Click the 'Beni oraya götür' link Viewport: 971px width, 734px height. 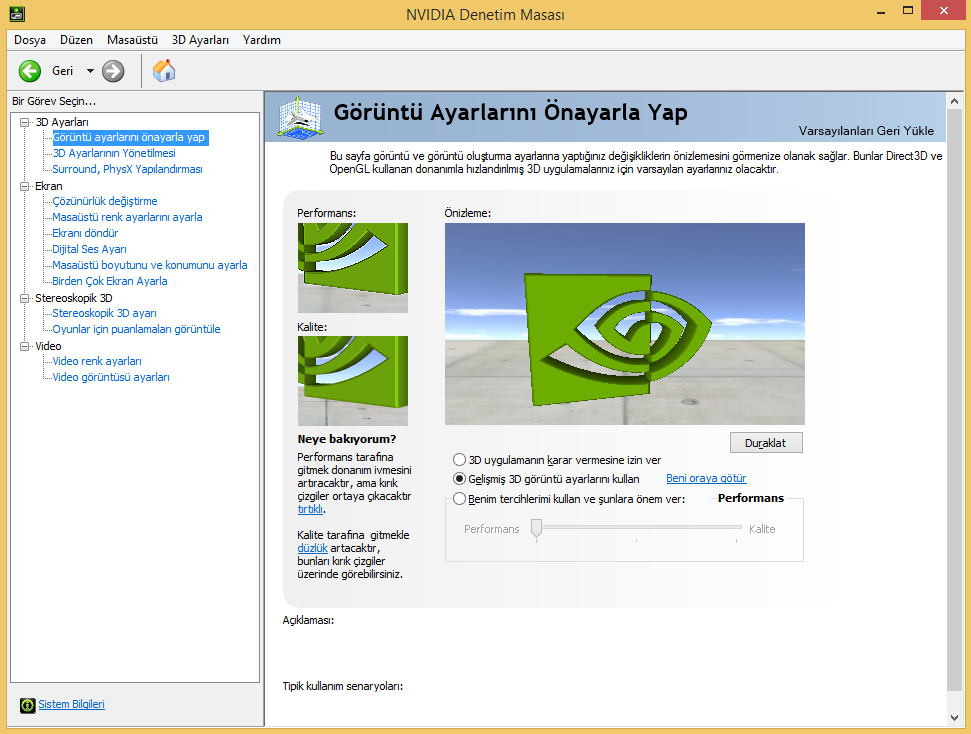click(706, 478)
